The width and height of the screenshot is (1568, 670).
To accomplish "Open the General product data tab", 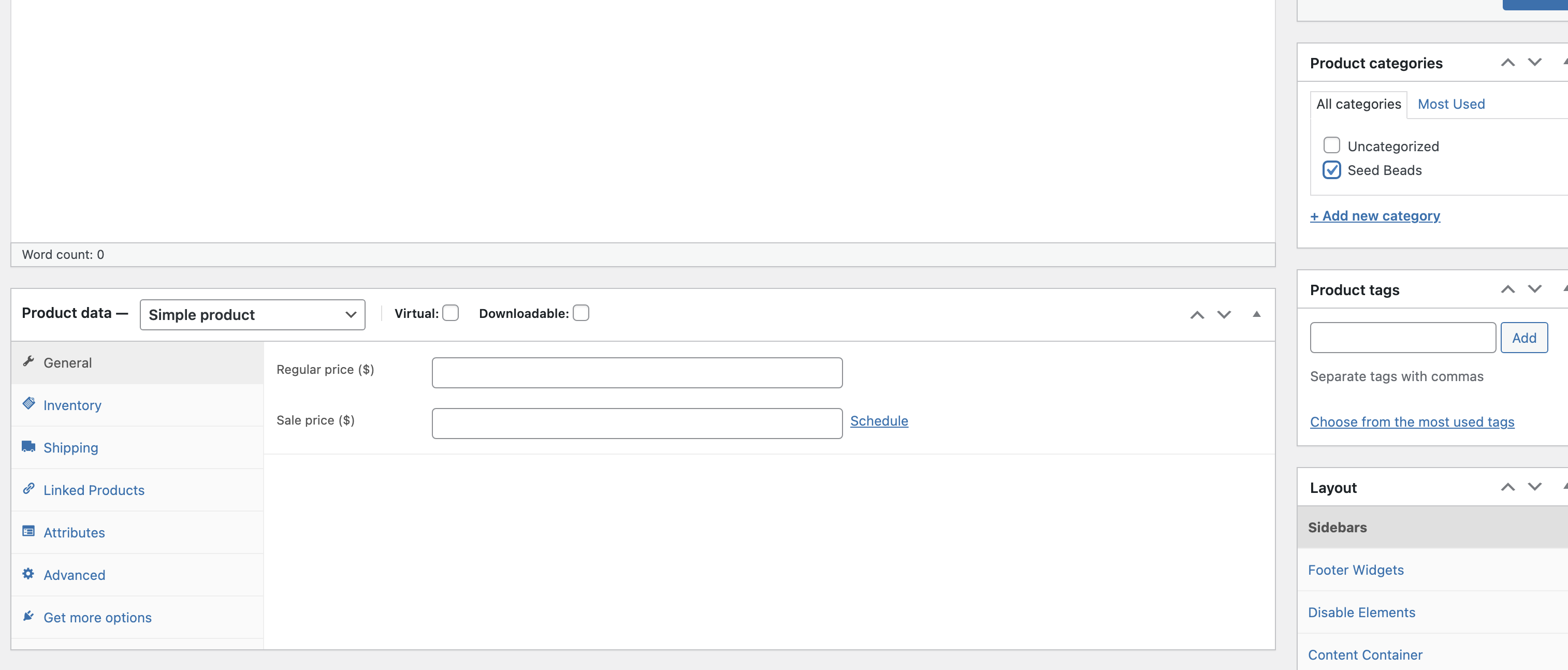I will [137, 362].
